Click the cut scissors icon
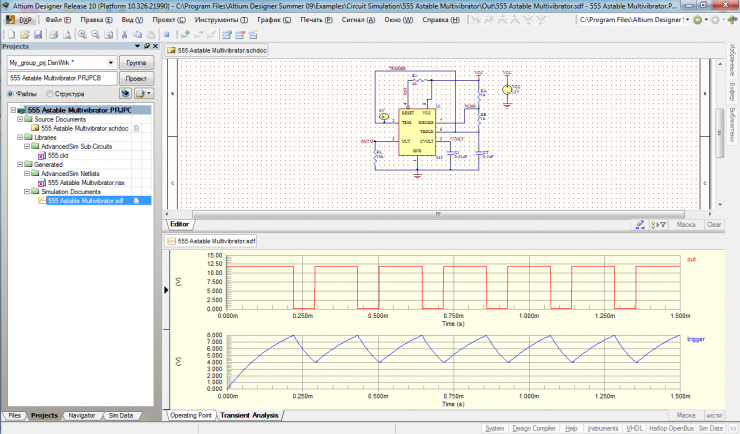740x434 pixels. pyautogui.click(x=125, y=35)
